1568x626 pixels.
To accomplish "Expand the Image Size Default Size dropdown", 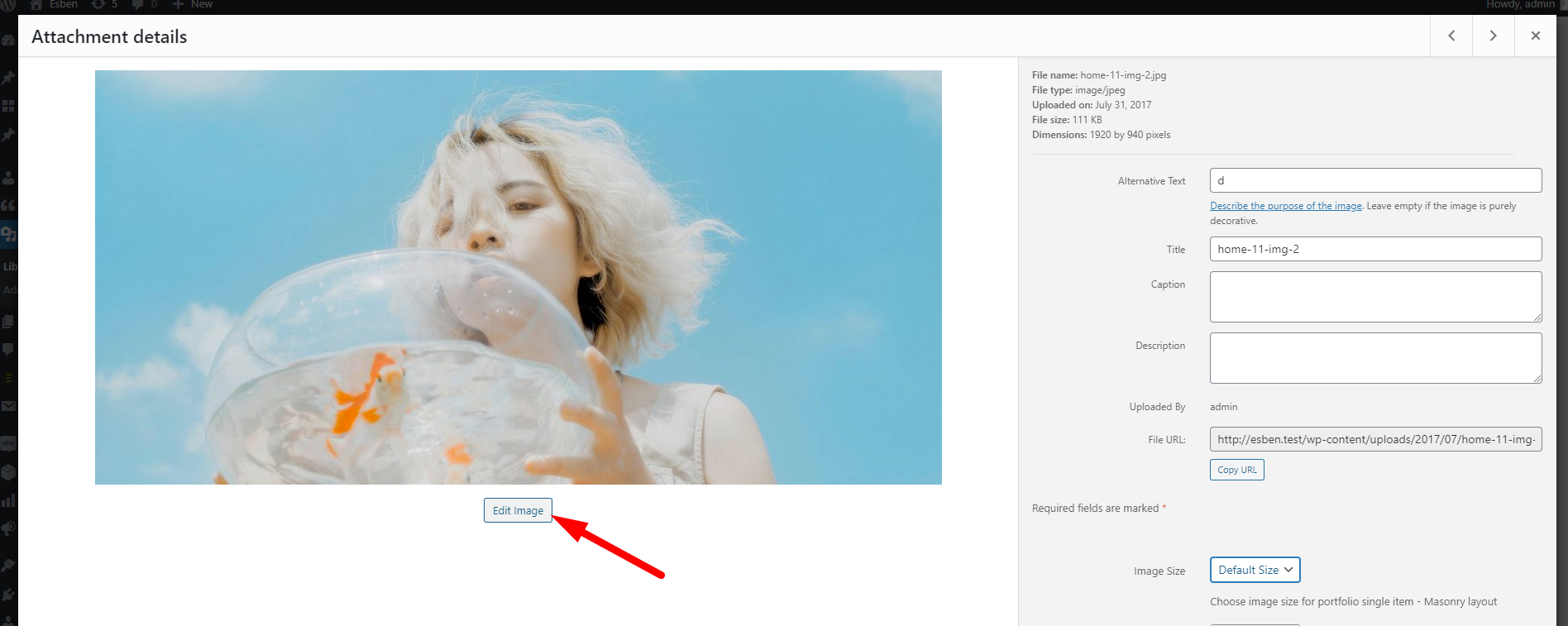I will click(1255, 570).
